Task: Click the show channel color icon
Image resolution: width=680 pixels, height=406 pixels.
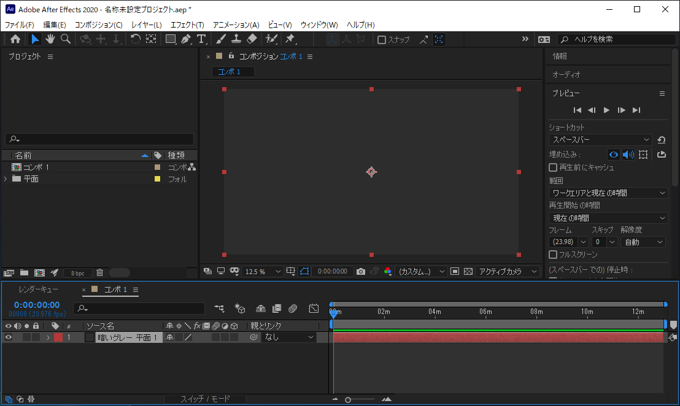Action: tap(387, 272)
